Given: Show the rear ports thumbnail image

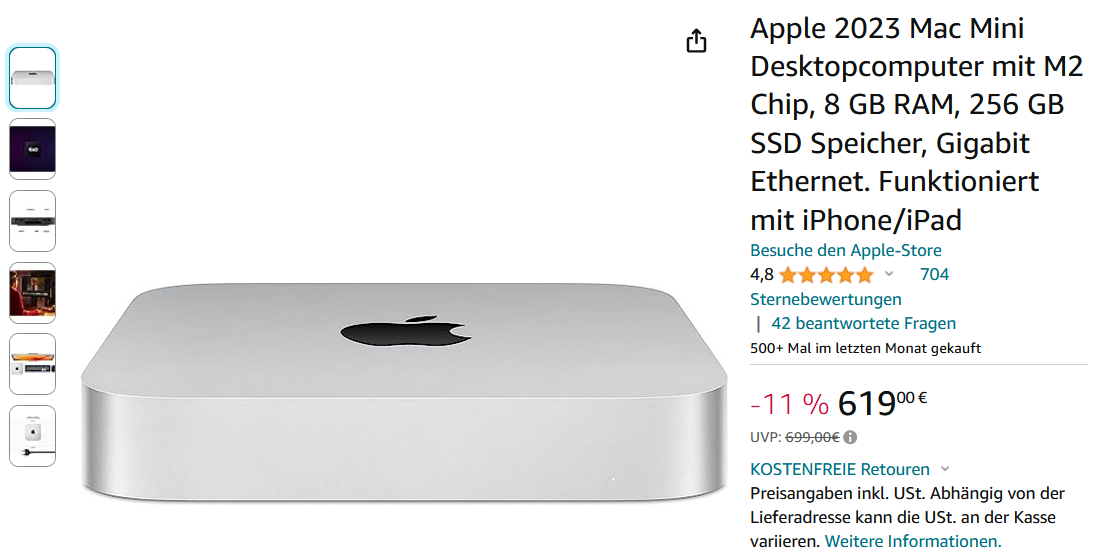Looking at the screenshot, I should [x=33, y=221].
